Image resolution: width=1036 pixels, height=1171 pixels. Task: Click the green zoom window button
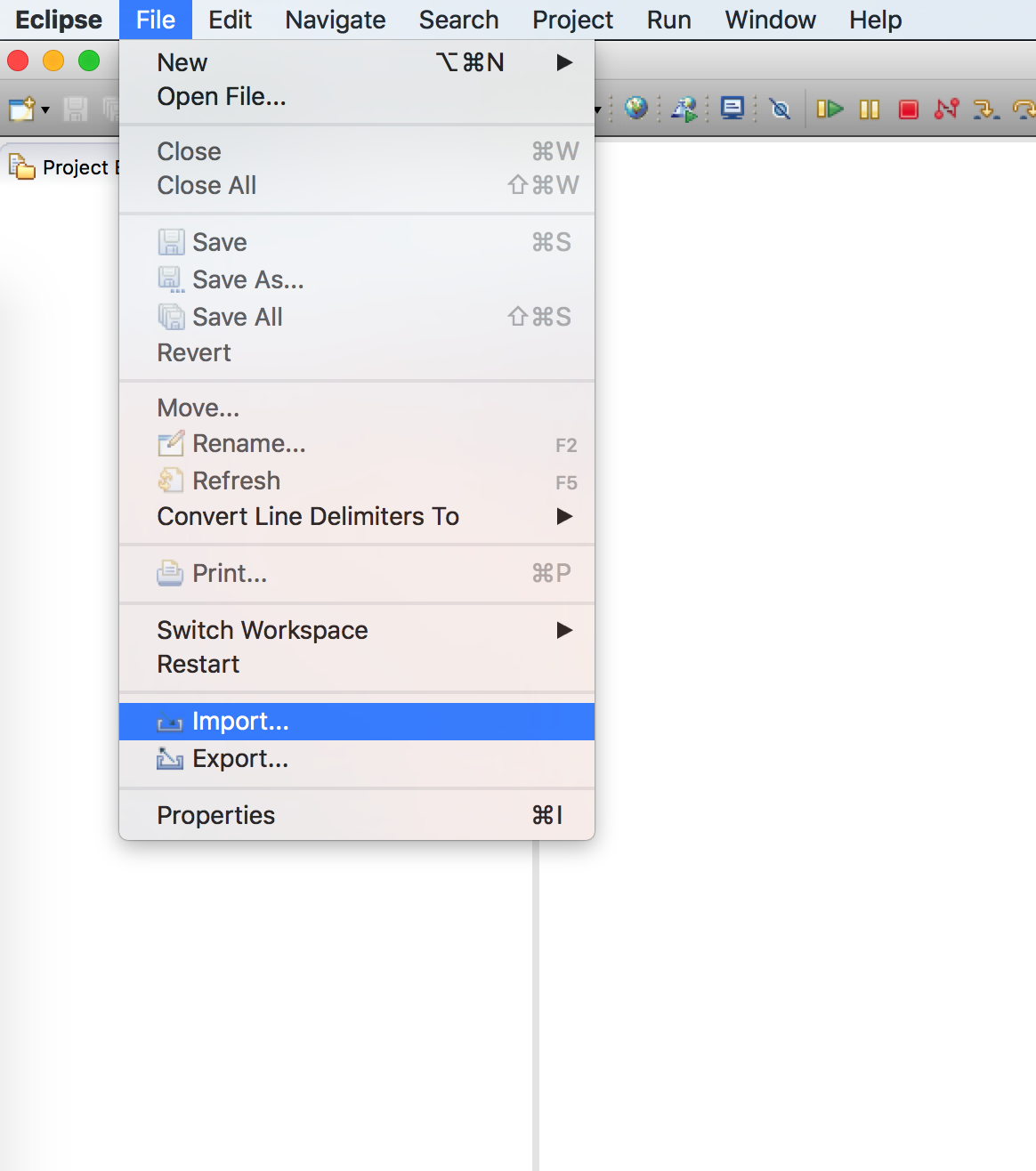point(89,61)
